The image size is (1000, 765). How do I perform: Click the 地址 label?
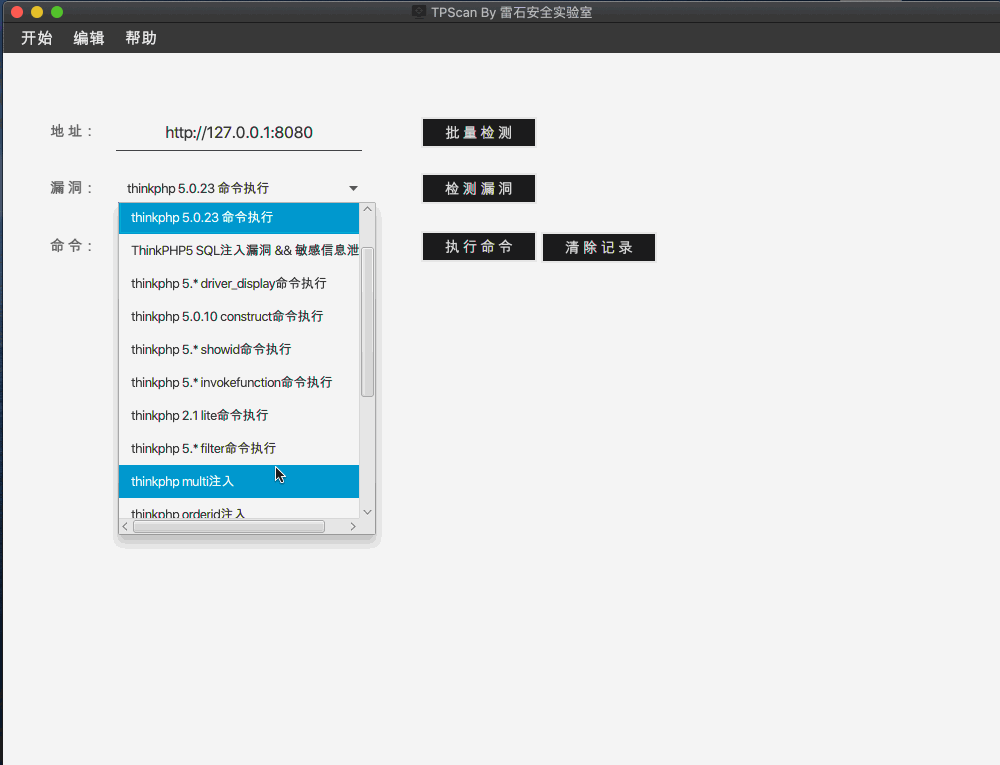click(x=72, y=131)
